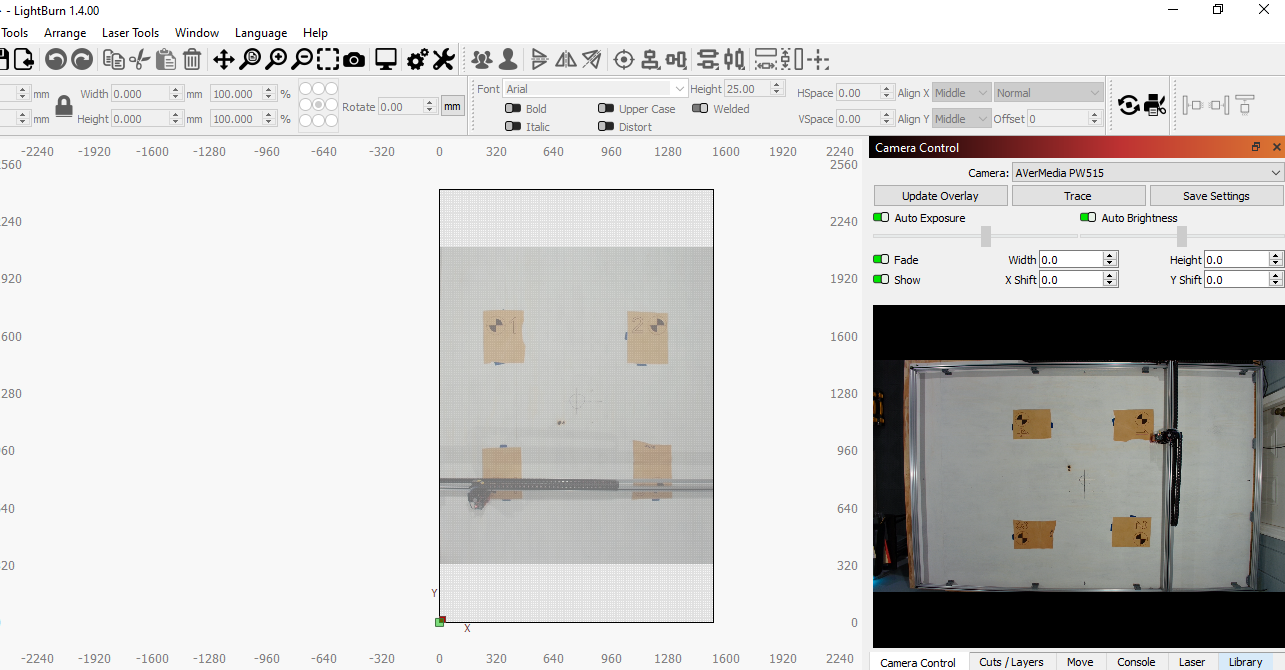Screen dimensions: 1285x670
Task: Open device settings with gears icon
Action: (x=418, y=60)
